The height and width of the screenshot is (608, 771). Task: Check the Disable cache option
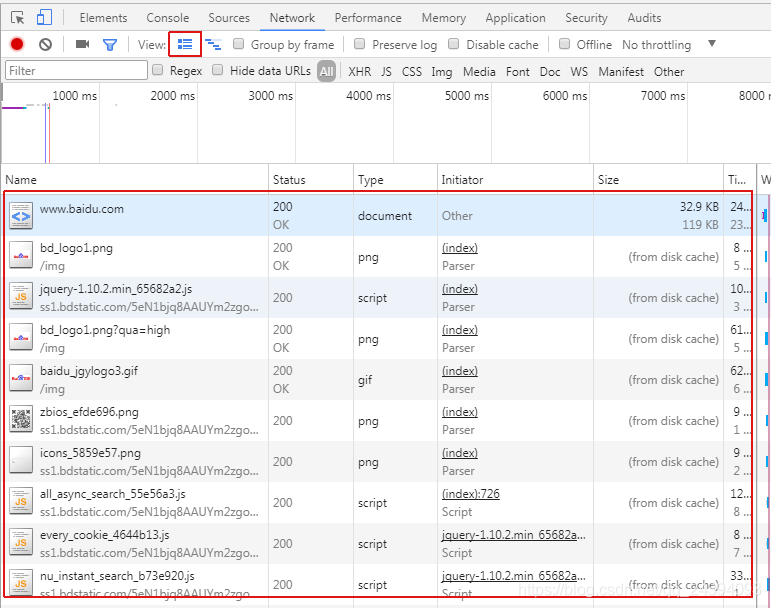click(454, 44)
